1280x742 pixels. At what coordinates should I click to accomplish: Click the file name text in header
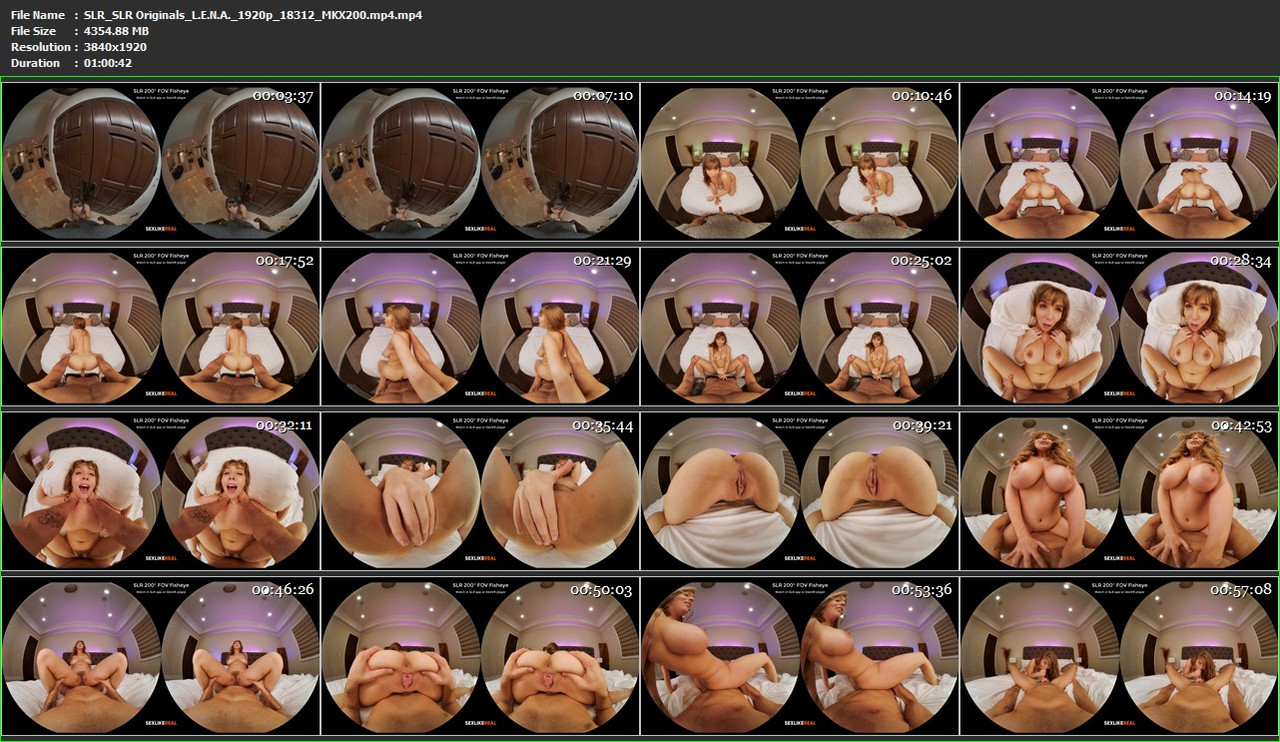[253, 15]
